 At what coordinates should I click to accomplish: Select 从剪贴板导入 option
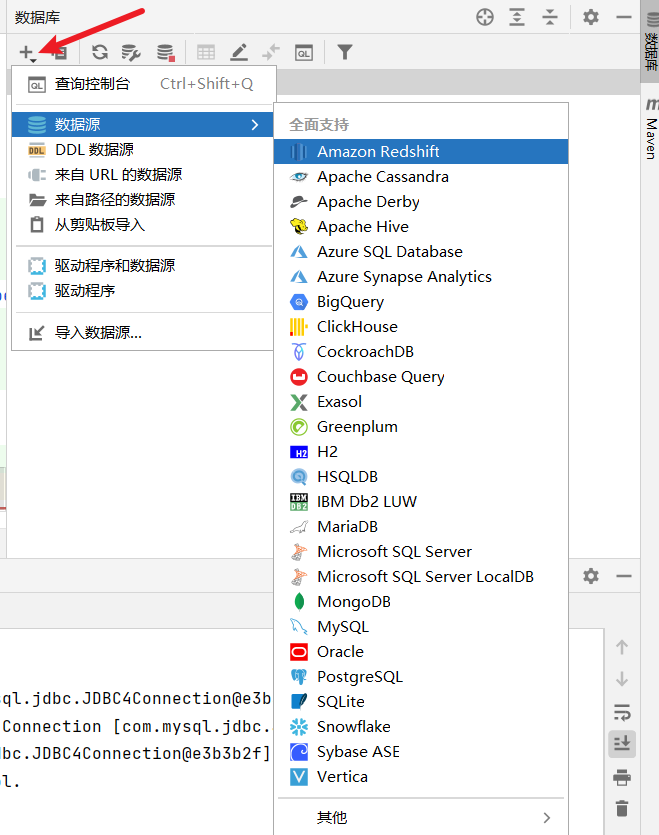point(144,225)
